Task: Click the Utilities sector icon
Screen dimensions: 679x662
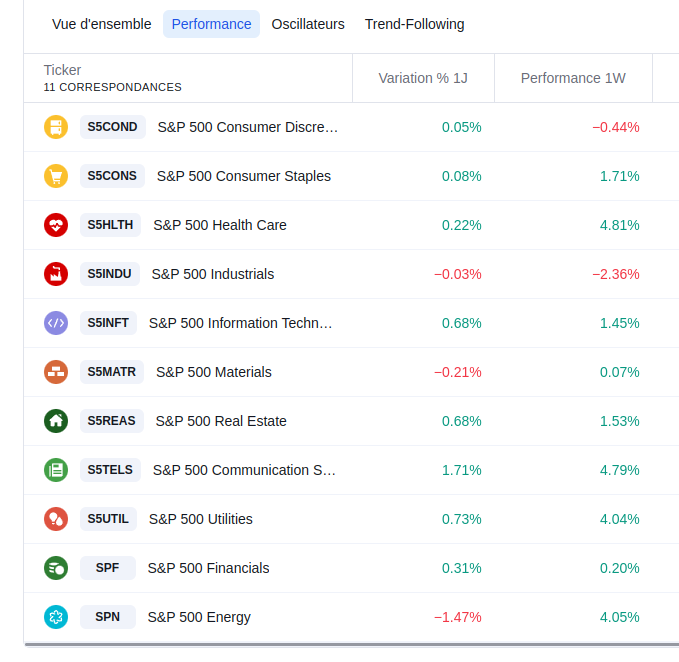Action: click(56, 519)
